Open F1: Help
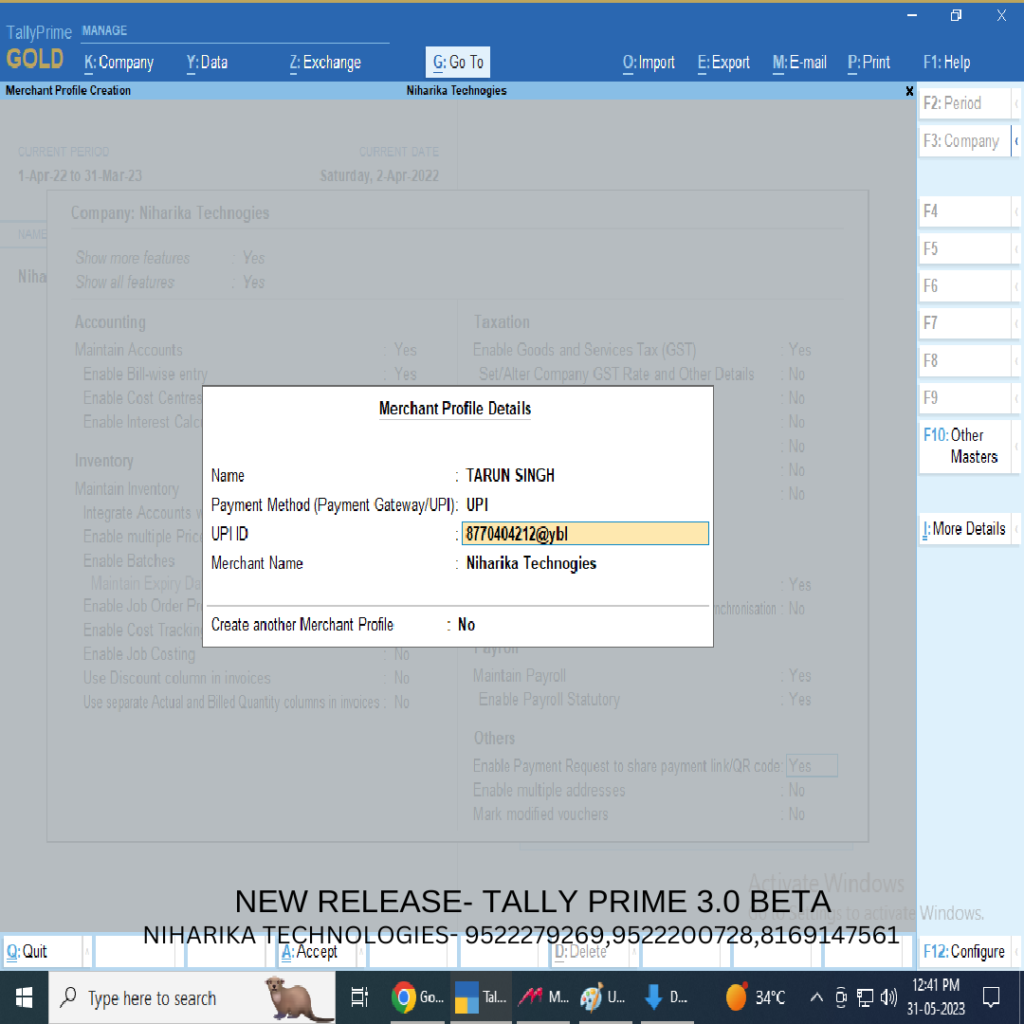The height and width of the screenshot is (1024, 1024). click(946, 63)
